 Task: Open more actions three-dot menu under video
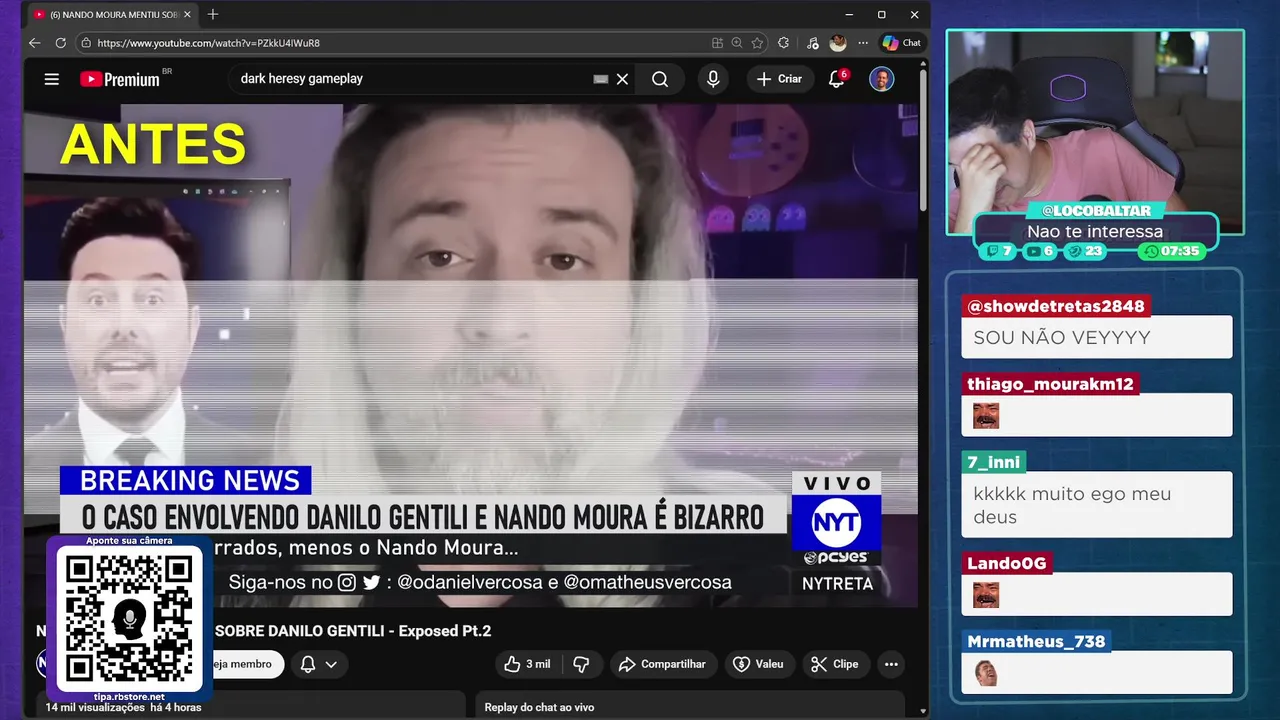[x=891, y=664]
